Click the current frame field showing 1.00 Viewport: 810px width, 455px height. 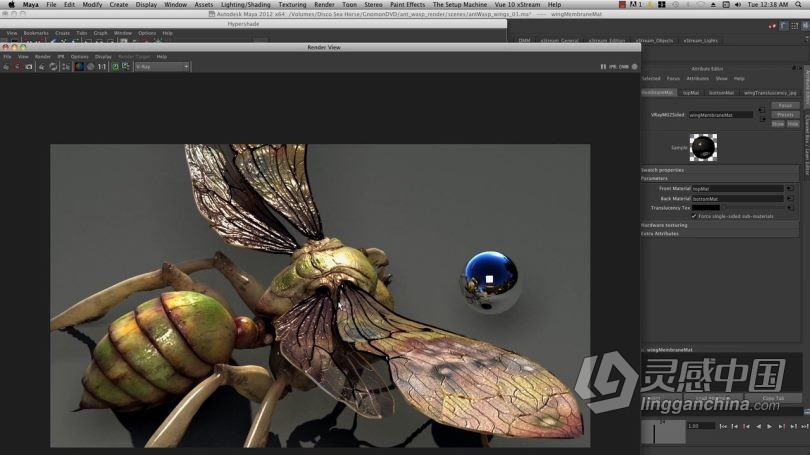pos(700,426)
